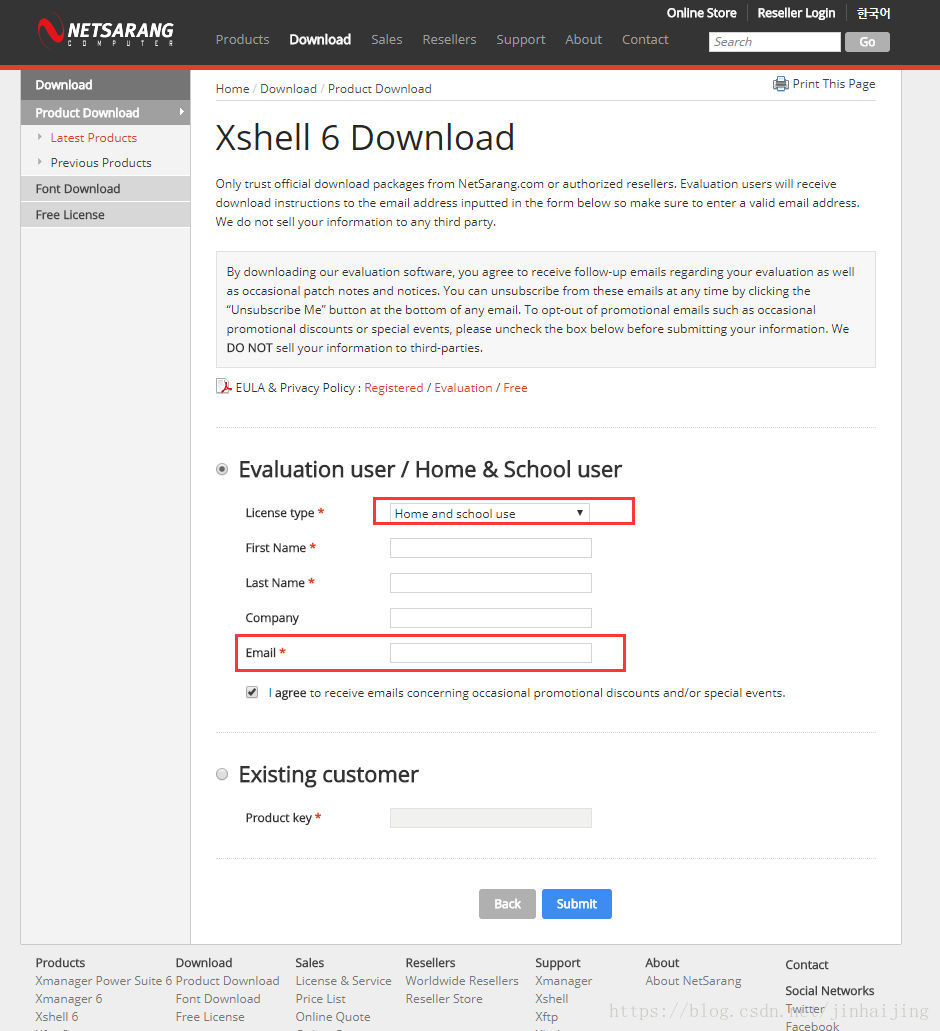The height and width of the screenshot is (1031, 940).
Task: Click the Sales footer heading
Action: [x=310, y=963]
